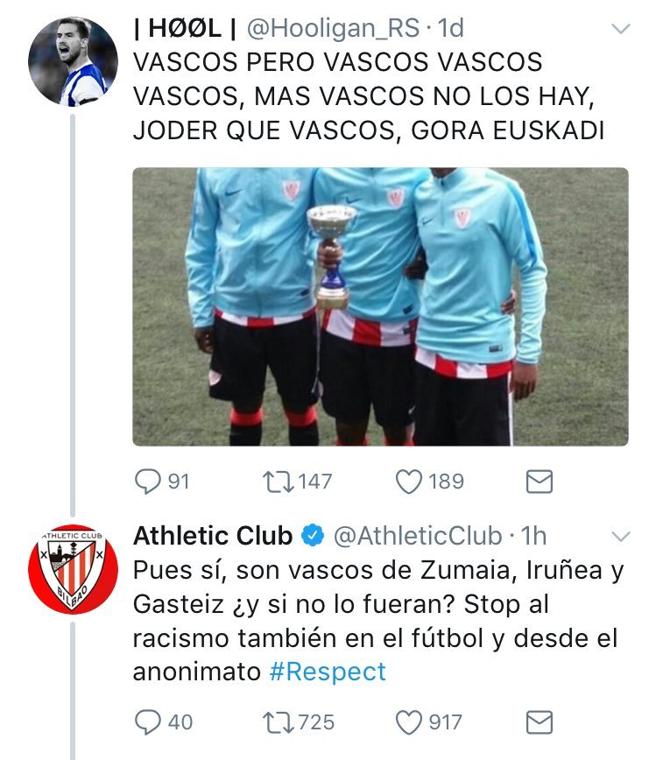Open the @Hooligan_RS handle
Screen dimensions: 656x760
(x=333, y=28)
